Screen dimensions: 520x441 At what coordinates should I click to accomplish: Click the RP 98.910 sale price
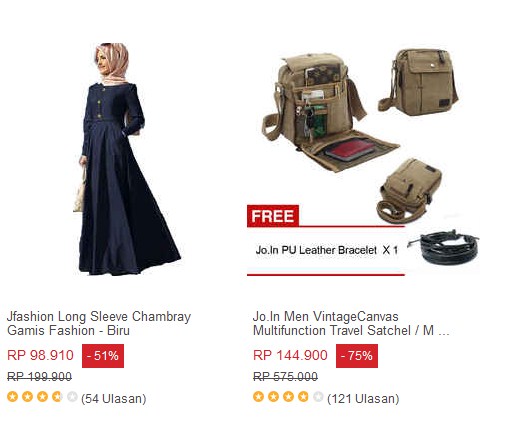40,355
